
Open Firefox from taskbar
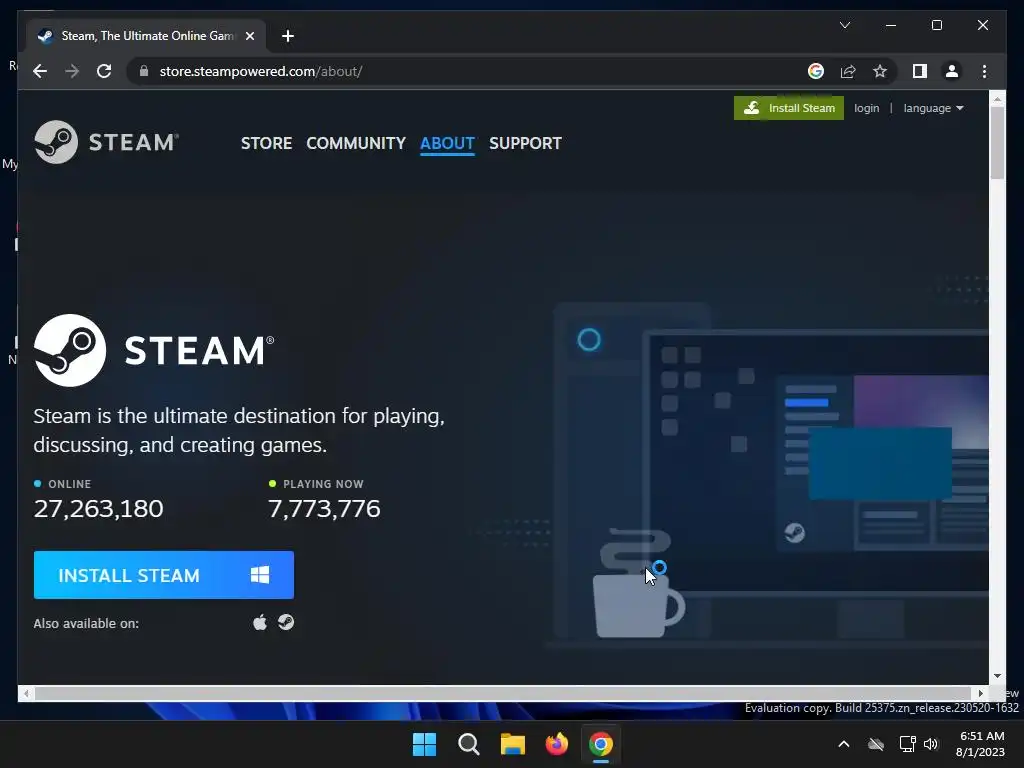556,744
